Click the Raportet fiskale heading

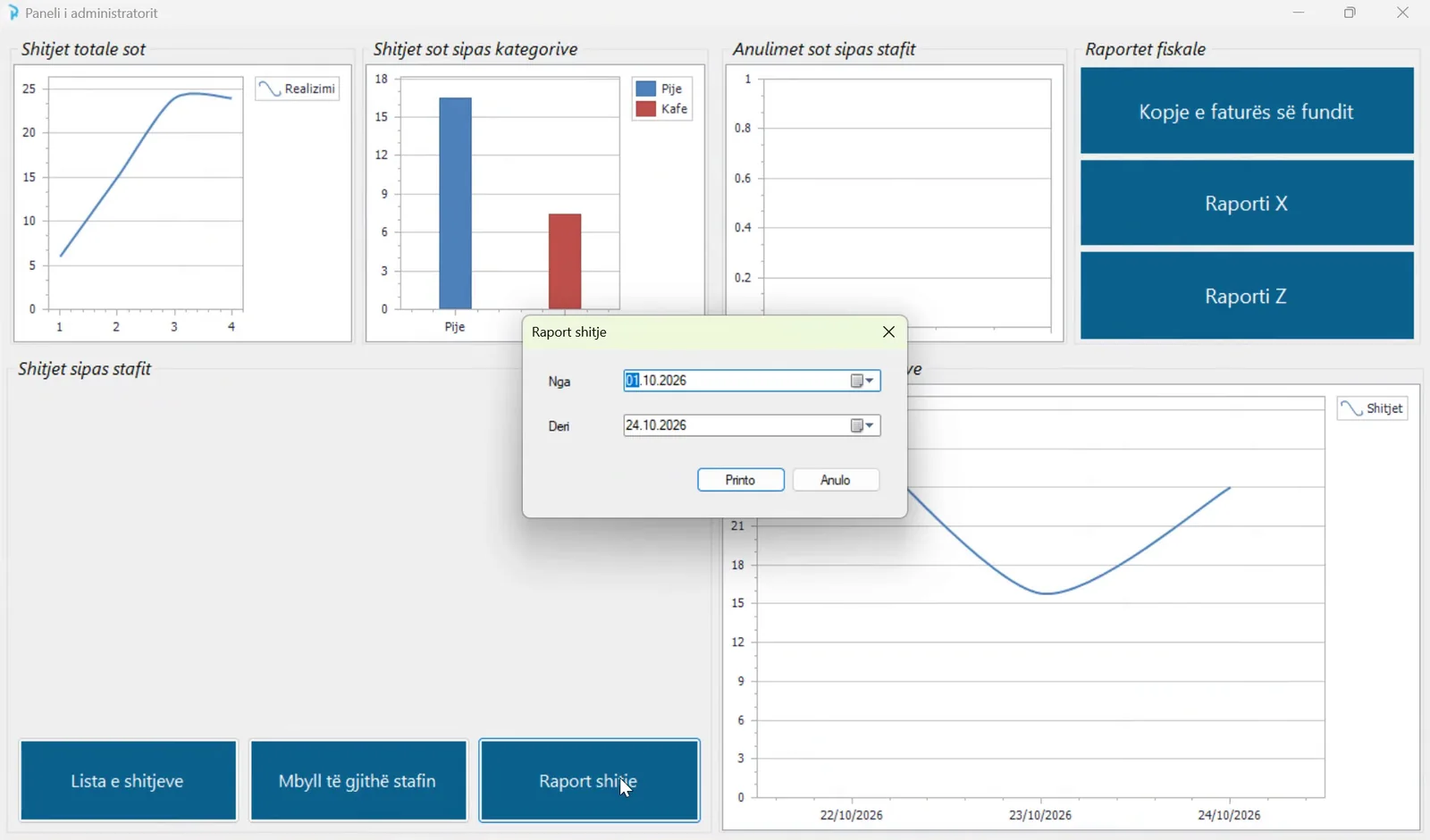(x=1146, y=49)
